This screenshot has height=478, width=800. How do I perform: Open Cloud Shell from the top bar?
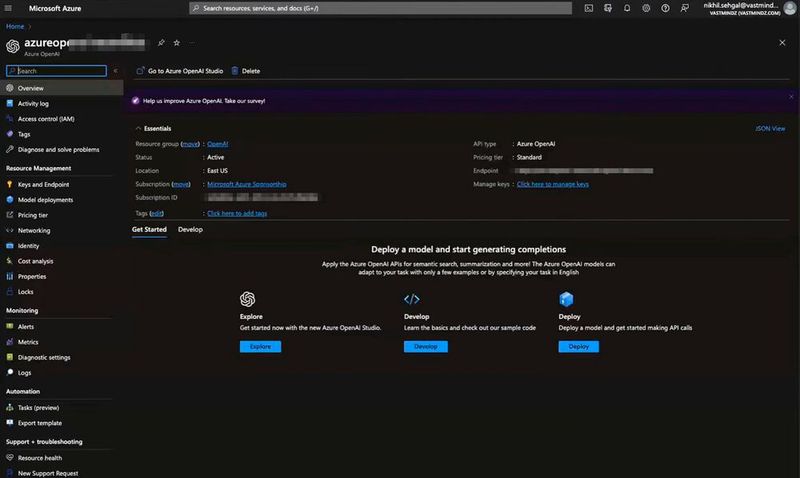click(589, 8)
